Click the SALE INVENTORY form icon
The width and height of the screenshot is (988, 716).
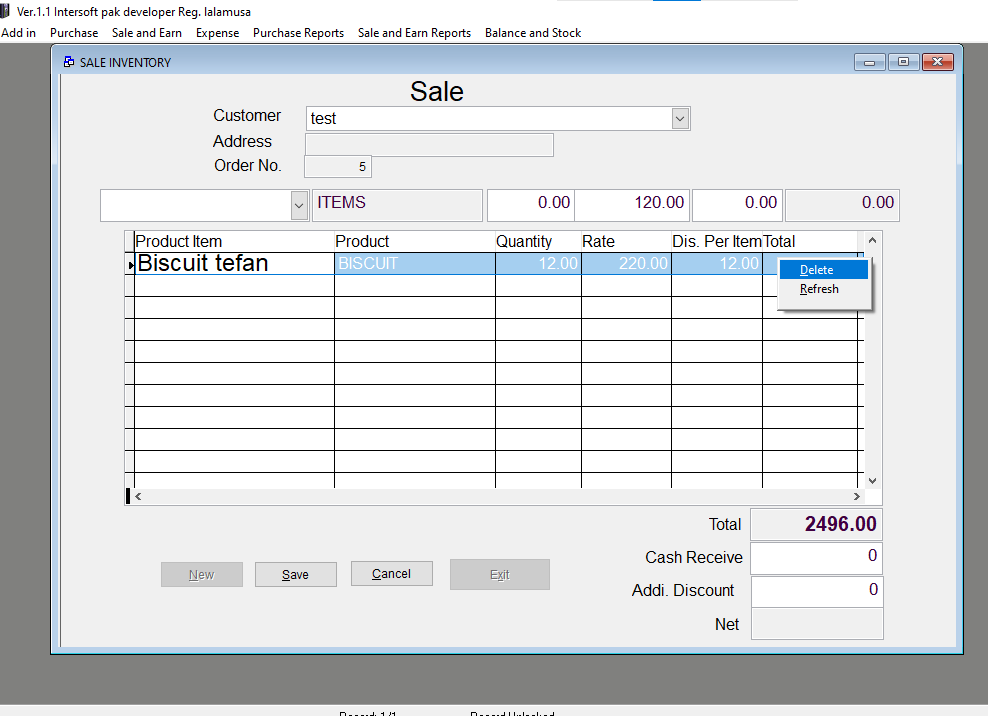[68, 61]
